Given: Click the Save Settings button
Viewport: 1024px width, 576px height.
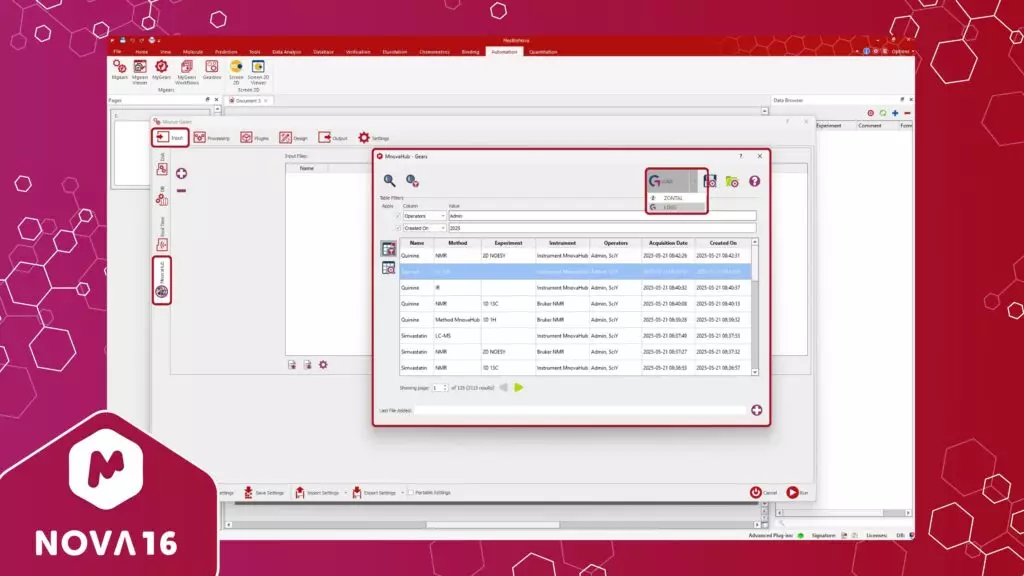Looking at the screenshot, I should point(264,492).
